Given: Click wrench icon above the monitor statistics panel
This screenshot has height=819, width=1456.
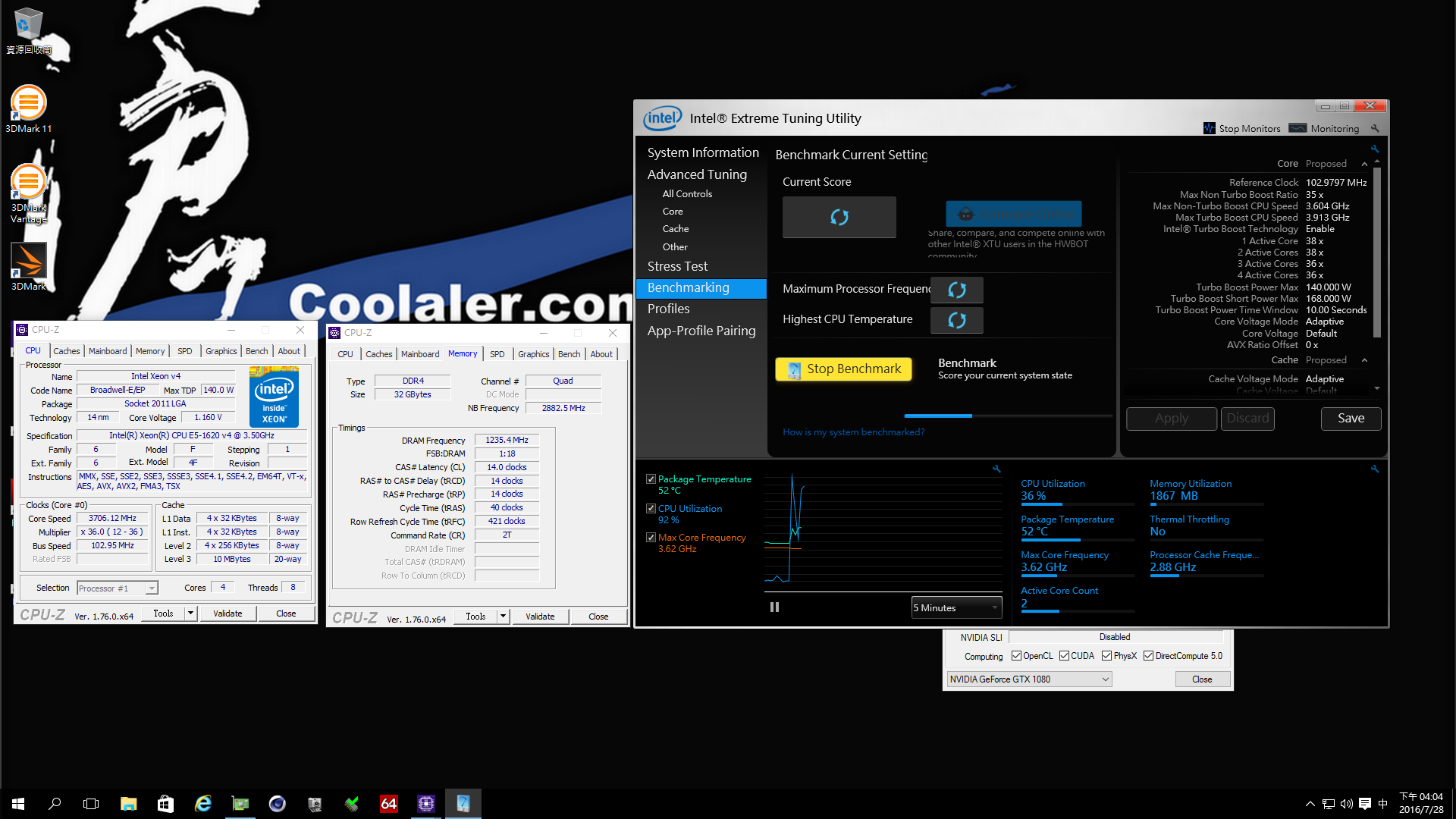Looking at the screenshot, I should coord(1374,469).
